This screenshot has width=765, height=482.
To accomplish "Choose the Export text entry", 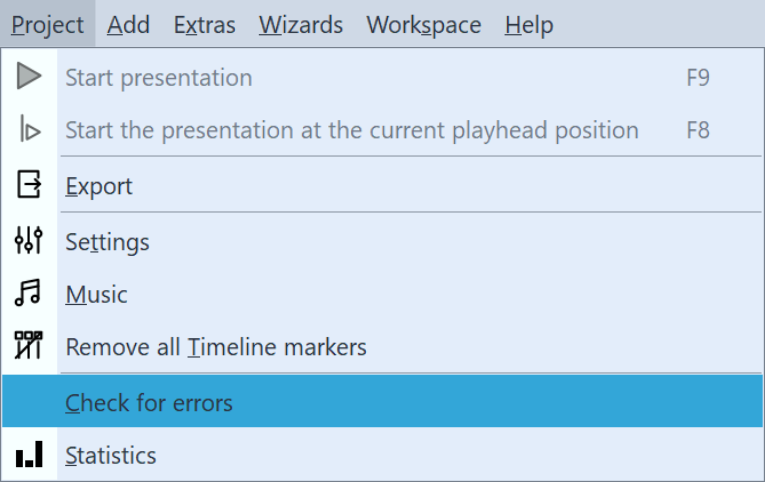I will point(99,186).
